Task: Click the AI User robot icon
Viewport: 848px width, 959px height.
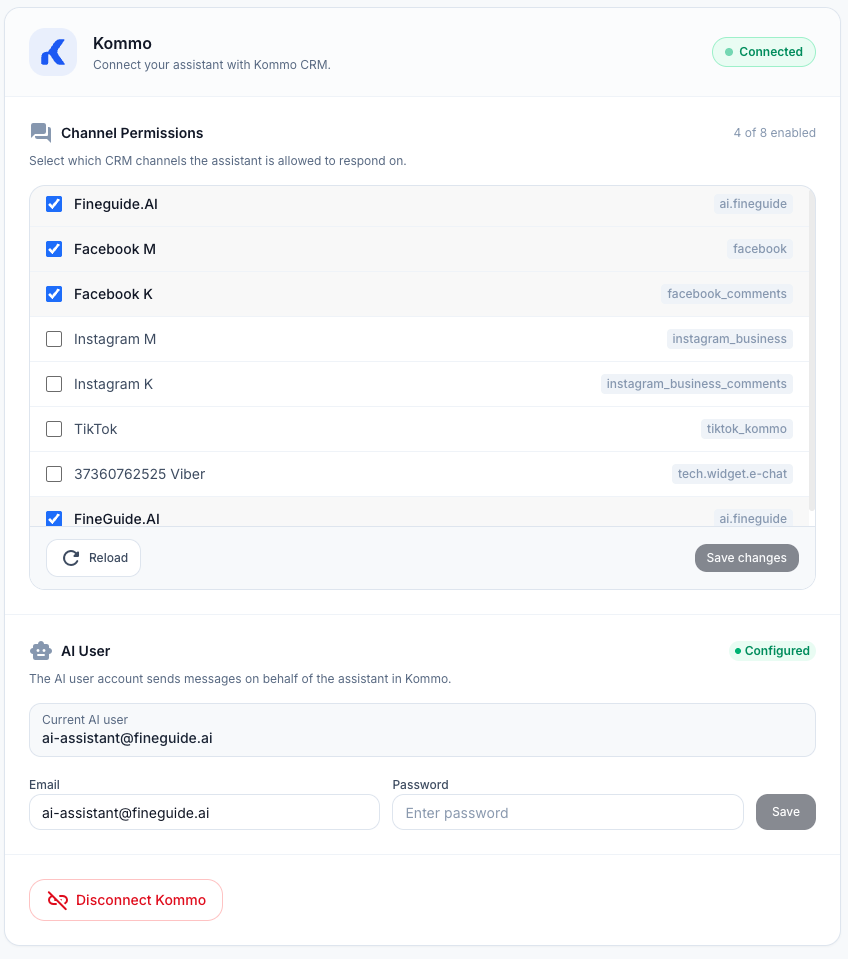Action: pos(41,651)
